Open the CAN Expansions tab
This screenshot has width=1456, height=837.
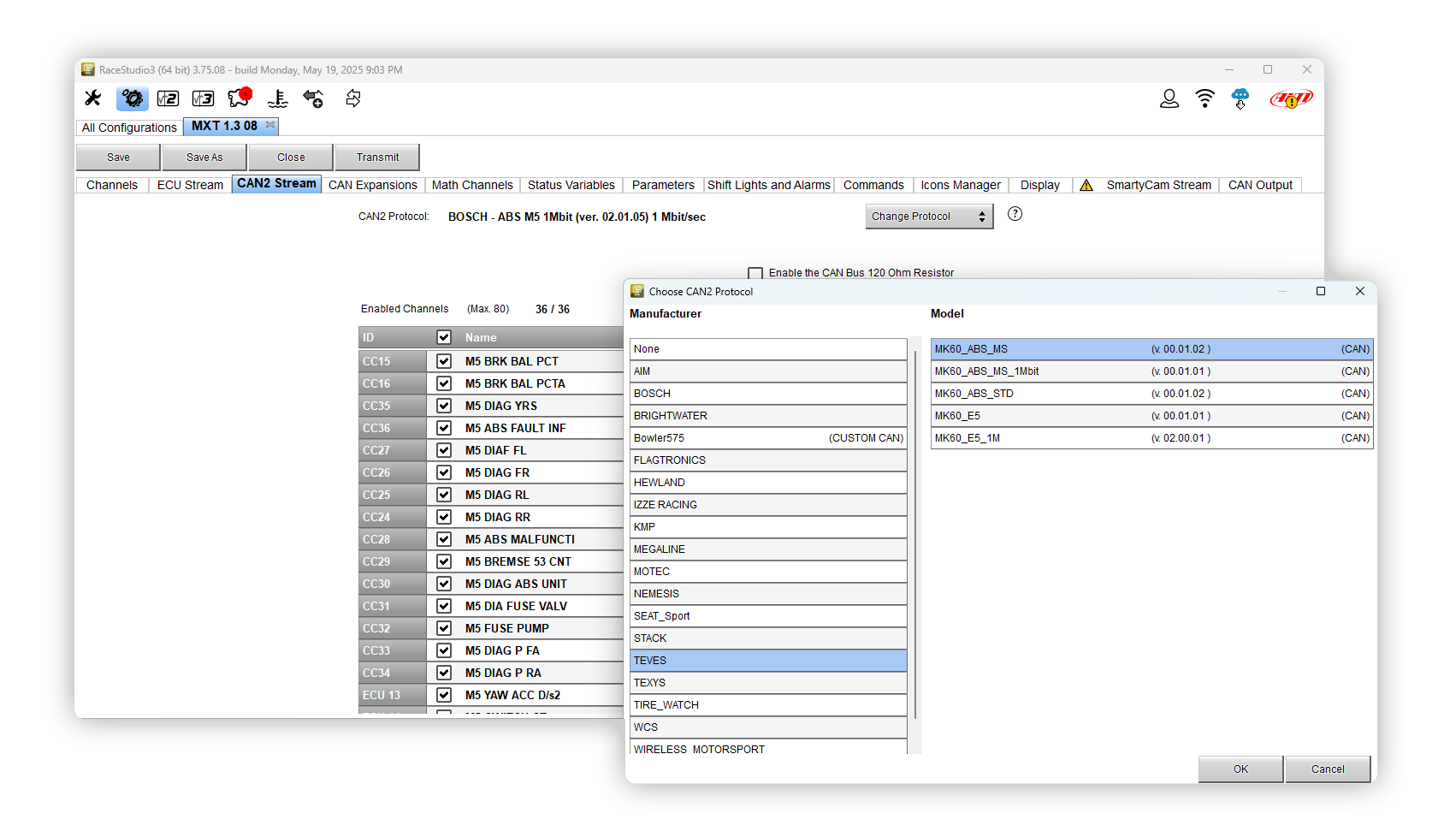373,185
